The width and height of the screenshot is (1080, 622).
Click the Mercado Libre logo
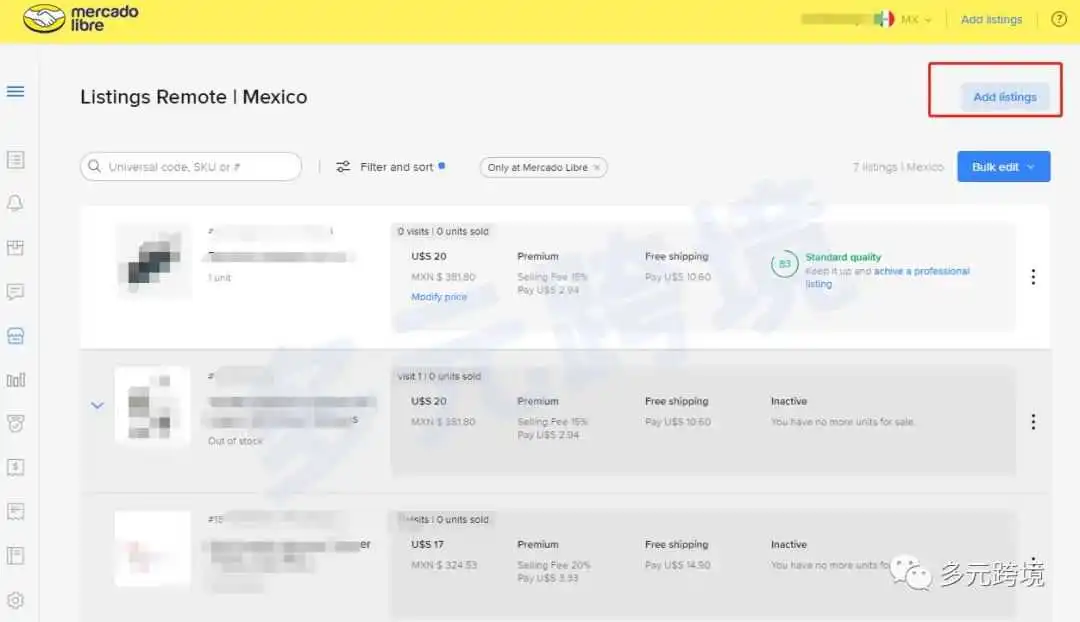81,19
